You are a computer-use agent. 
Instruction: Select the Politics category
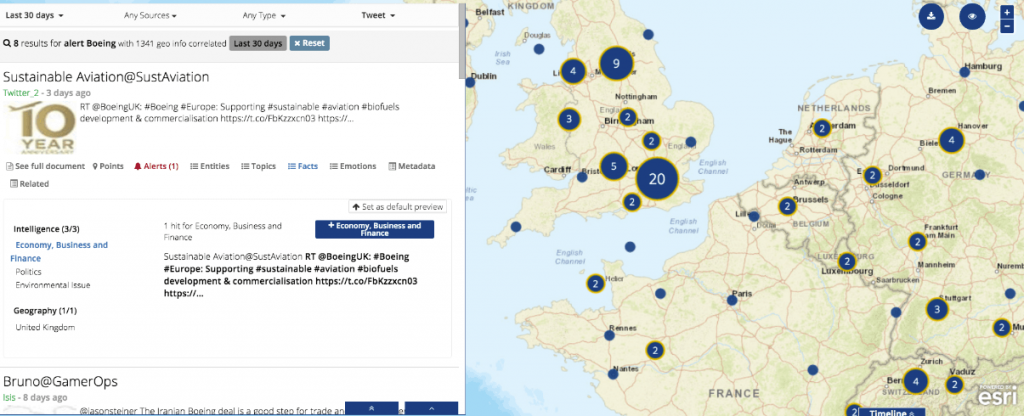pos(29,271)
